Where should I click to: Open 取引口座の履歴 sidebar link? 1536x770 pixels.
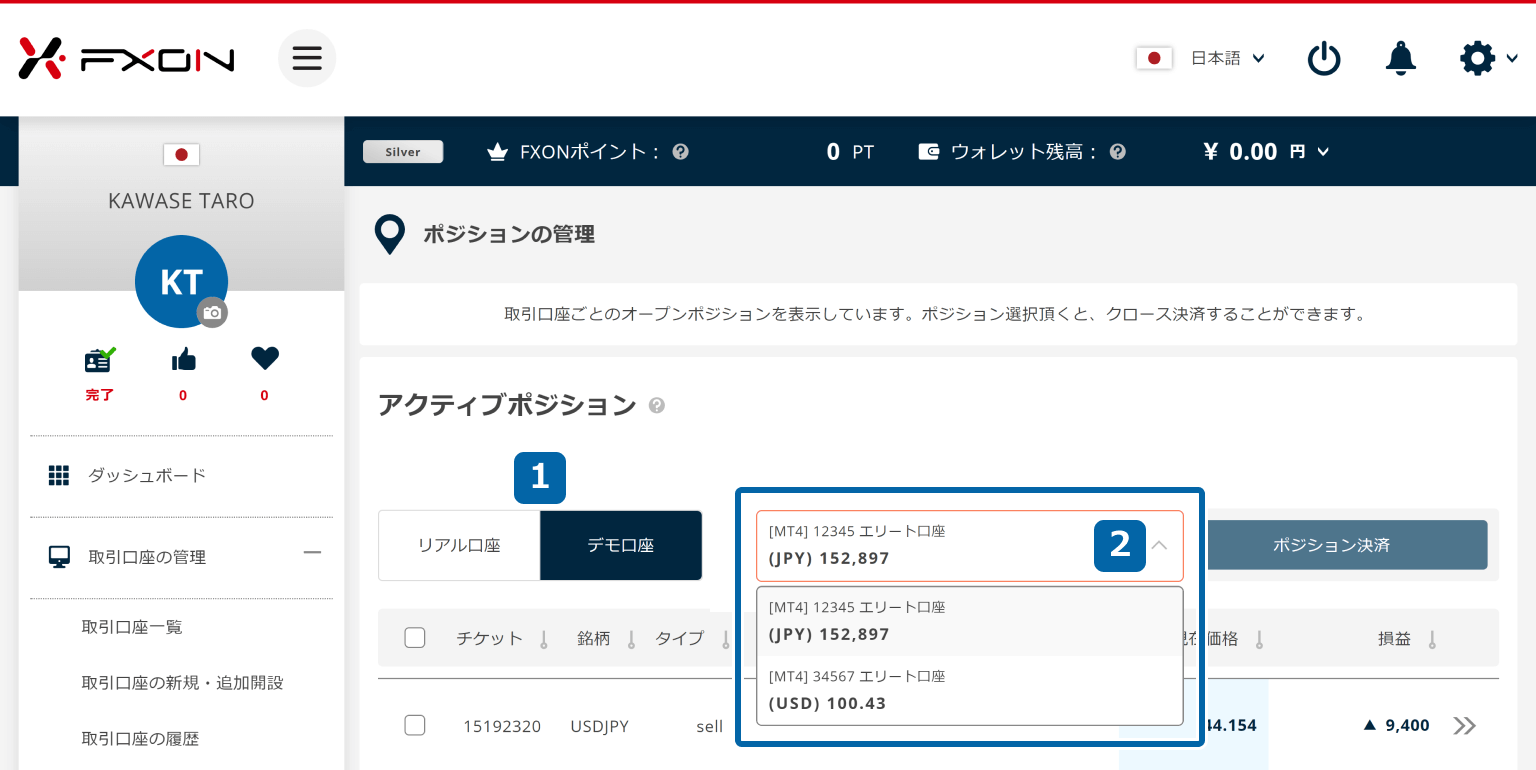(x=140, y=739)
